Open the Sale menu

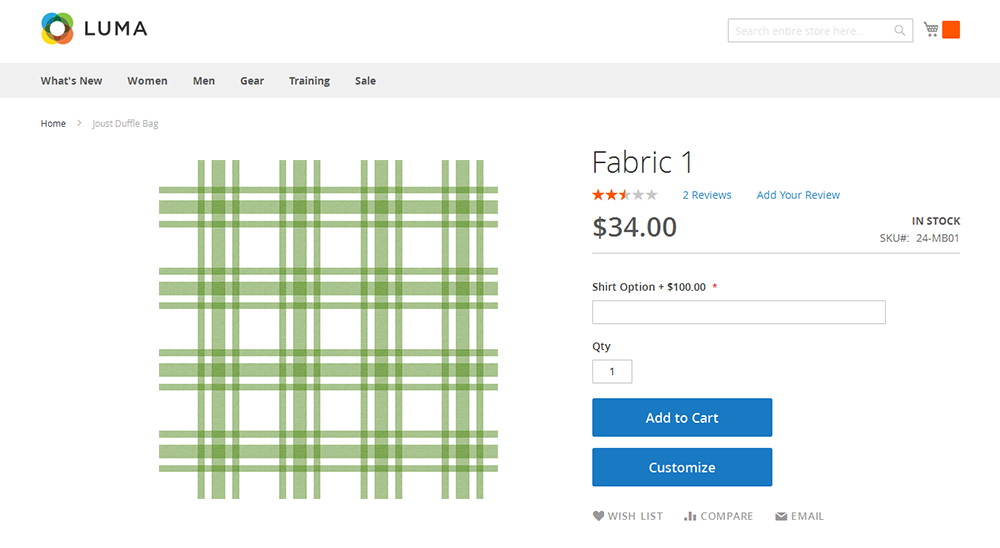(x=365, y=81)
